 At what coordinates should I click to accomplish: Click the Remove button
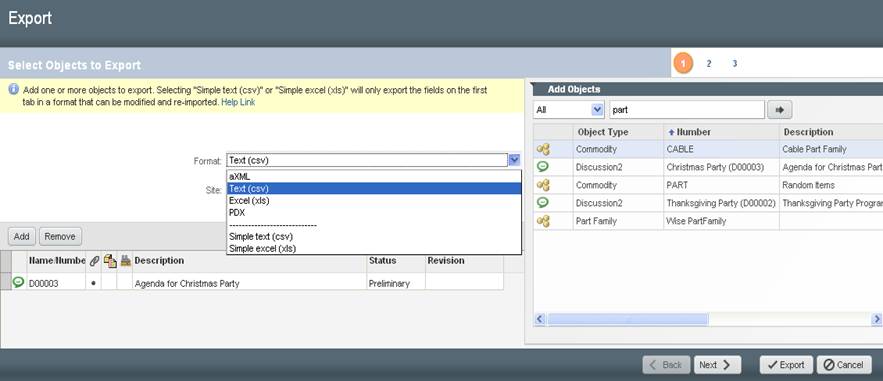60,236
